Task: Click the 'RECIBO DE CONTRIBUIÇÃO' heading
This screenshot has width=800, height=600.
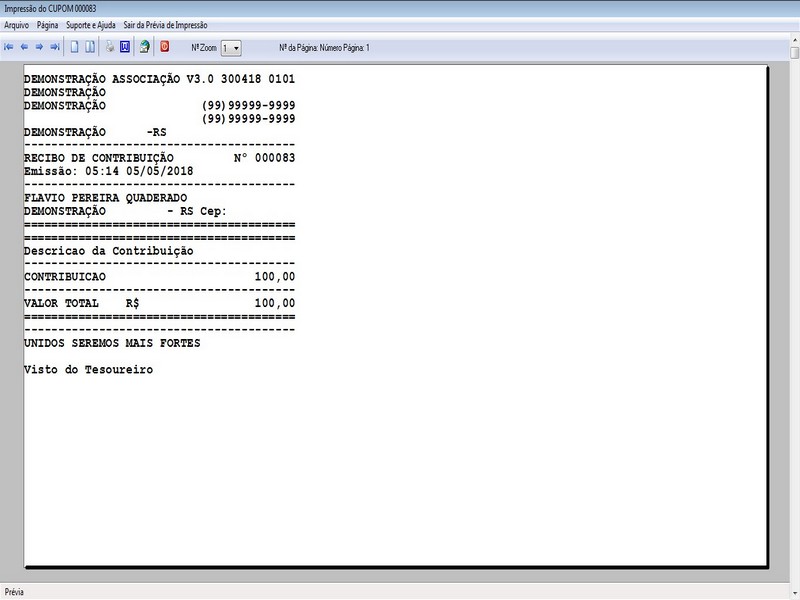Action: tap(99, 158)
